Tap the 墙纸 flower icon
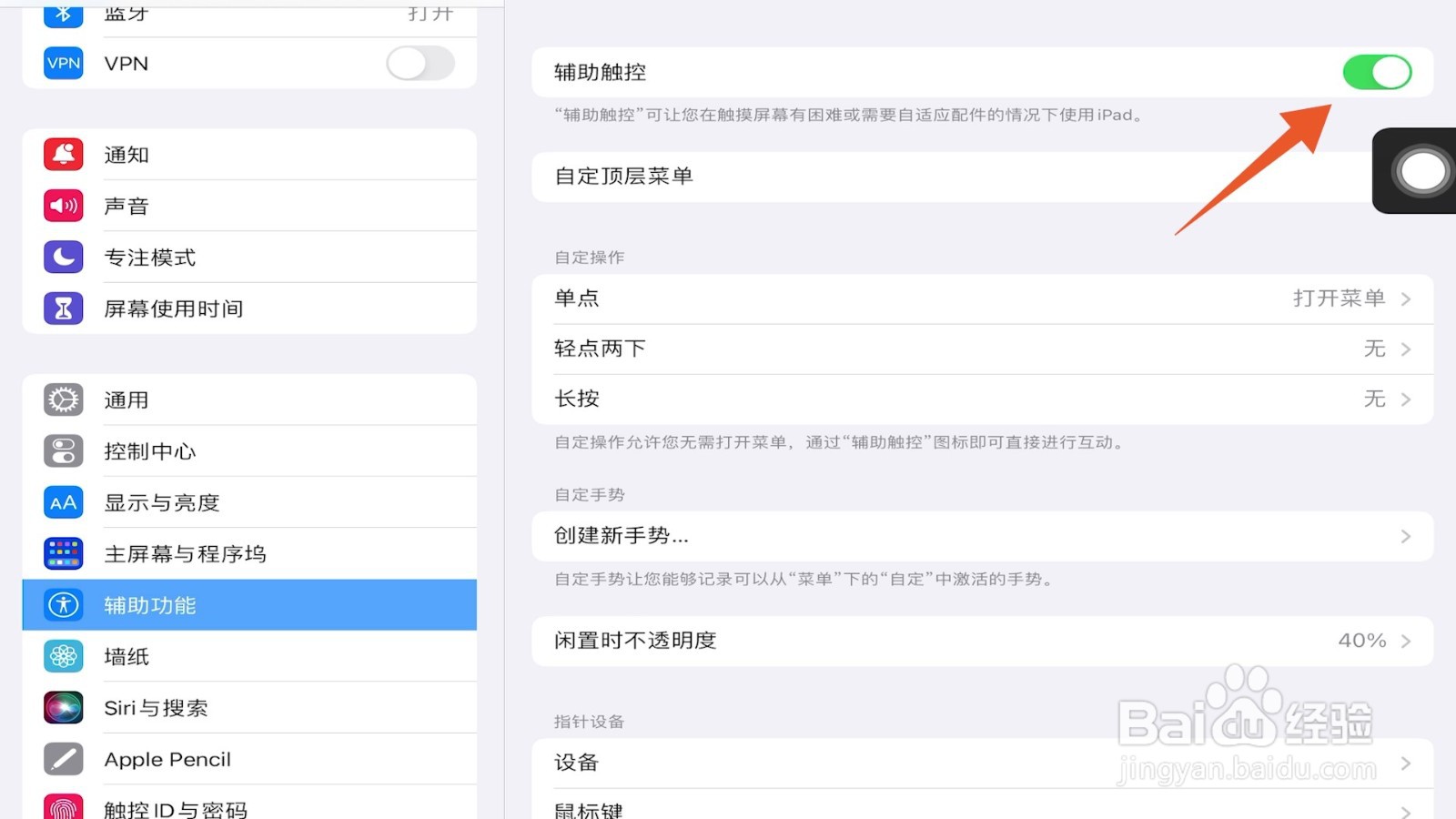This screenshot has width=1456, height=819. [64, 656]
